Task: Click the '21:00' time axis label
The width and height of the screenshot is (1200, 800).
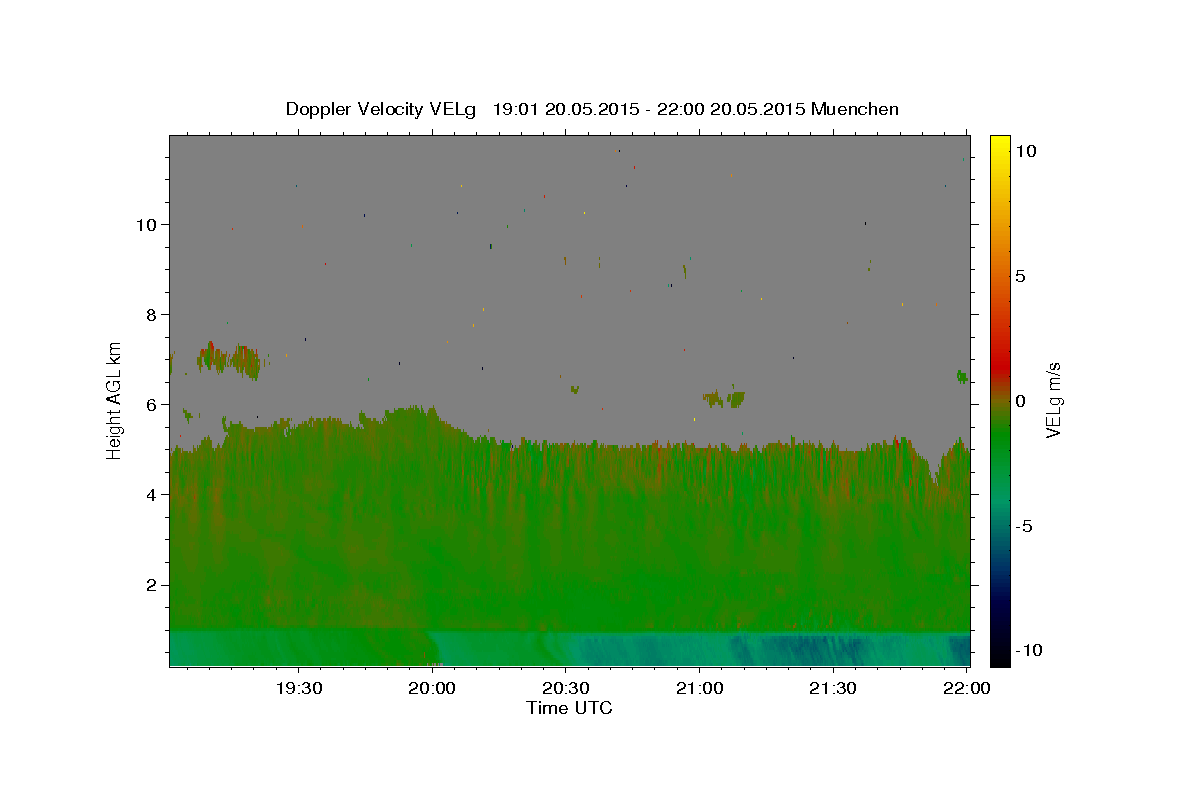Action: 699,688
